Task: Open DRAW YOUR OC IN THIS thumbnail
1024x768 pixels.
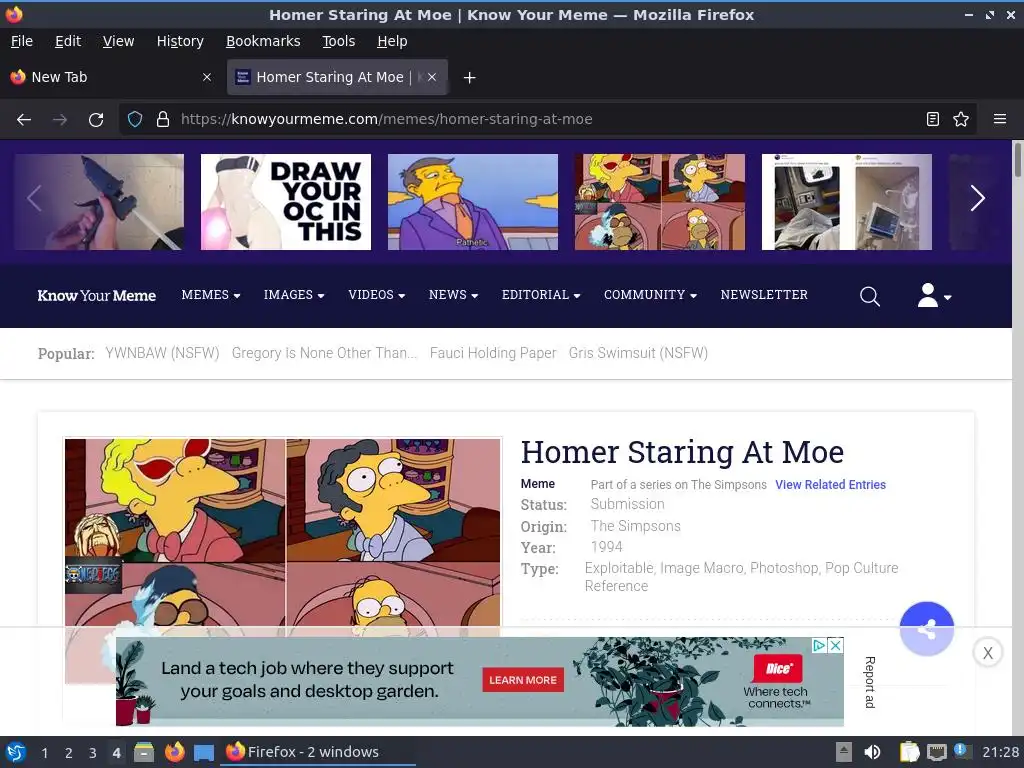Action: point(285,202)
